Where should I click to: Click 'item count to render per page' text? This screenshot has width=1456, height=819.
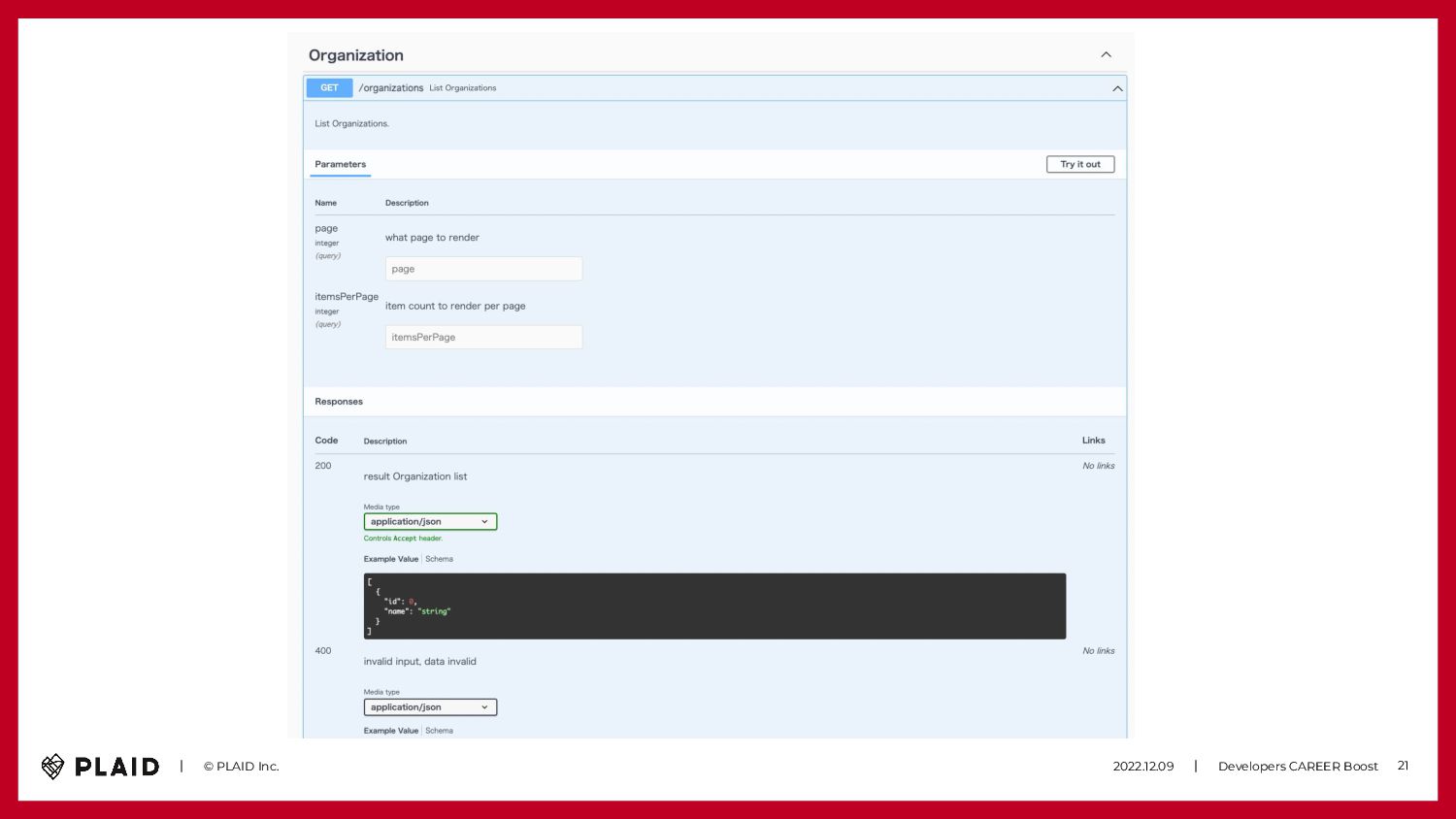point(455,306)
